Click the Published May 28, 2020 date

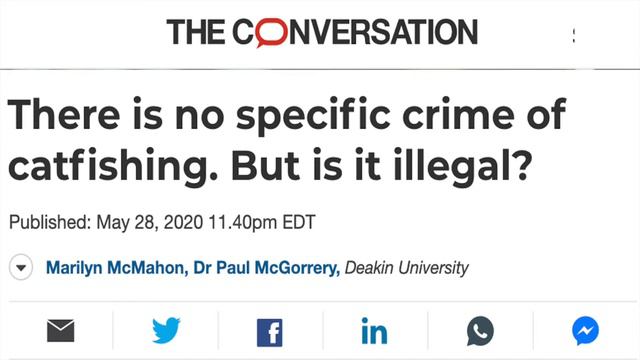tap(162, 222)
